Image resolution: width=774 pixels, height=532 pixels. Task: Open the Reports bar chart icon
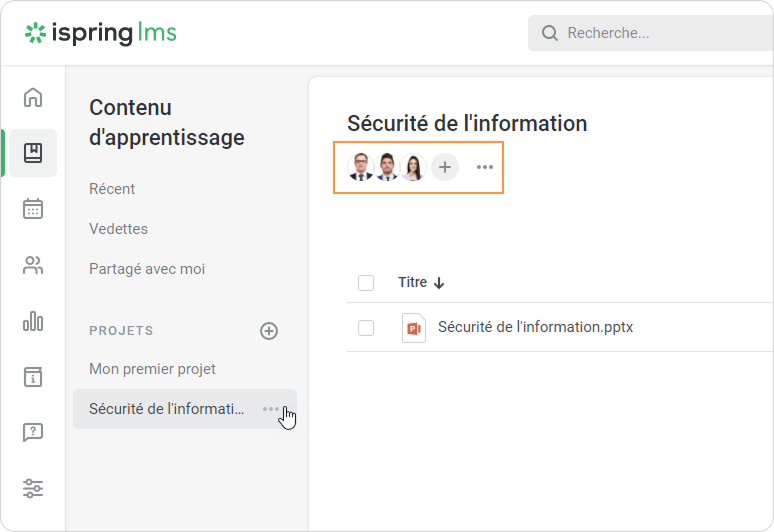[33, 321]
